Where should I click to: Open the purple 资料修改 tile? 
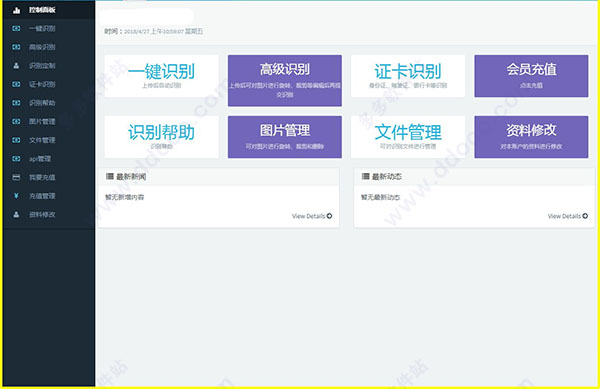point(531,137)
